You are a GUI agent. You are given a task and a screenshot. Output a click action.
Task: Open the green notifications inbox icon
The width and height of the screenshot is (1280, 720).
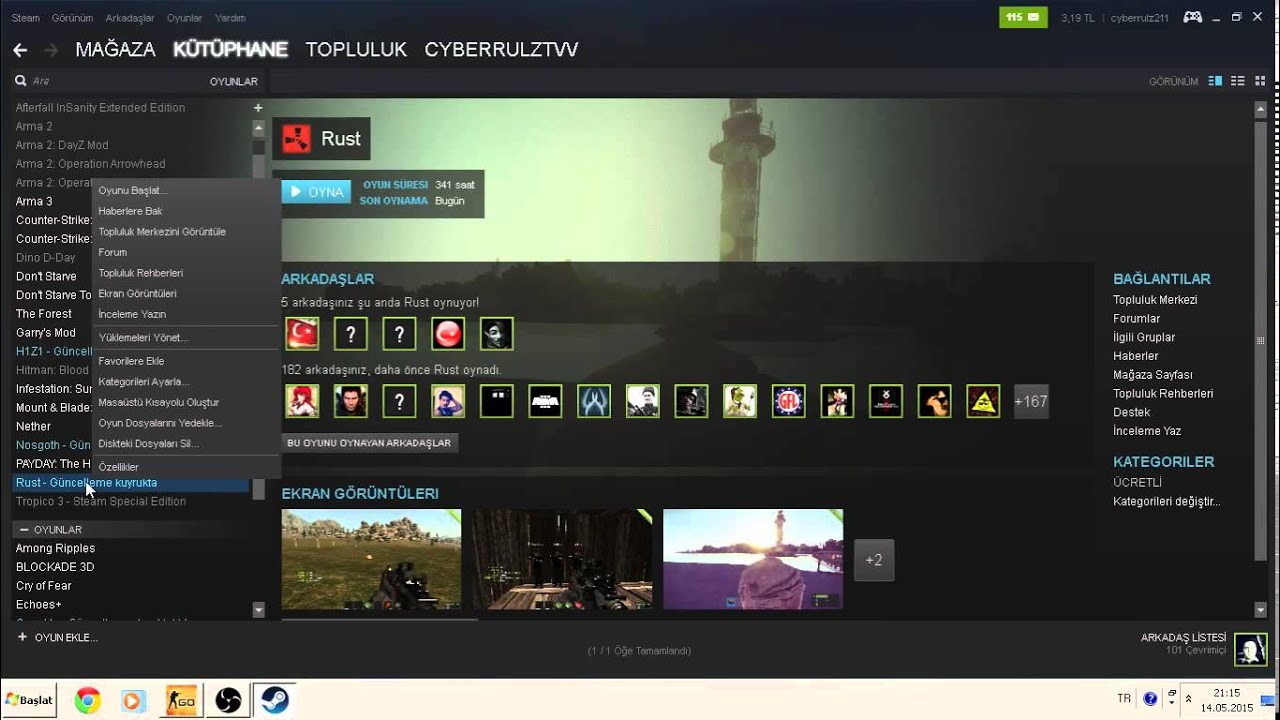tap(1023, 17)
